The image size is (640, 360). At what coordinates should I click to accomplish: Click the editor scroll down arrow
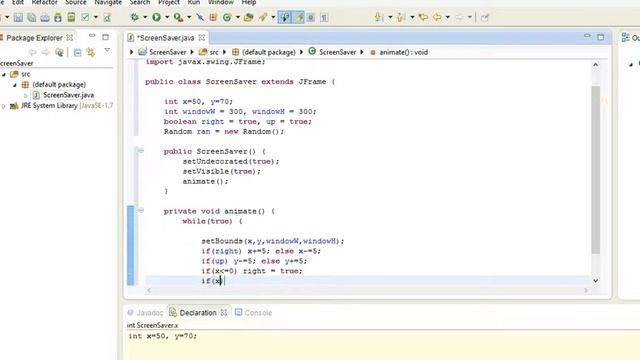(596, 280)
